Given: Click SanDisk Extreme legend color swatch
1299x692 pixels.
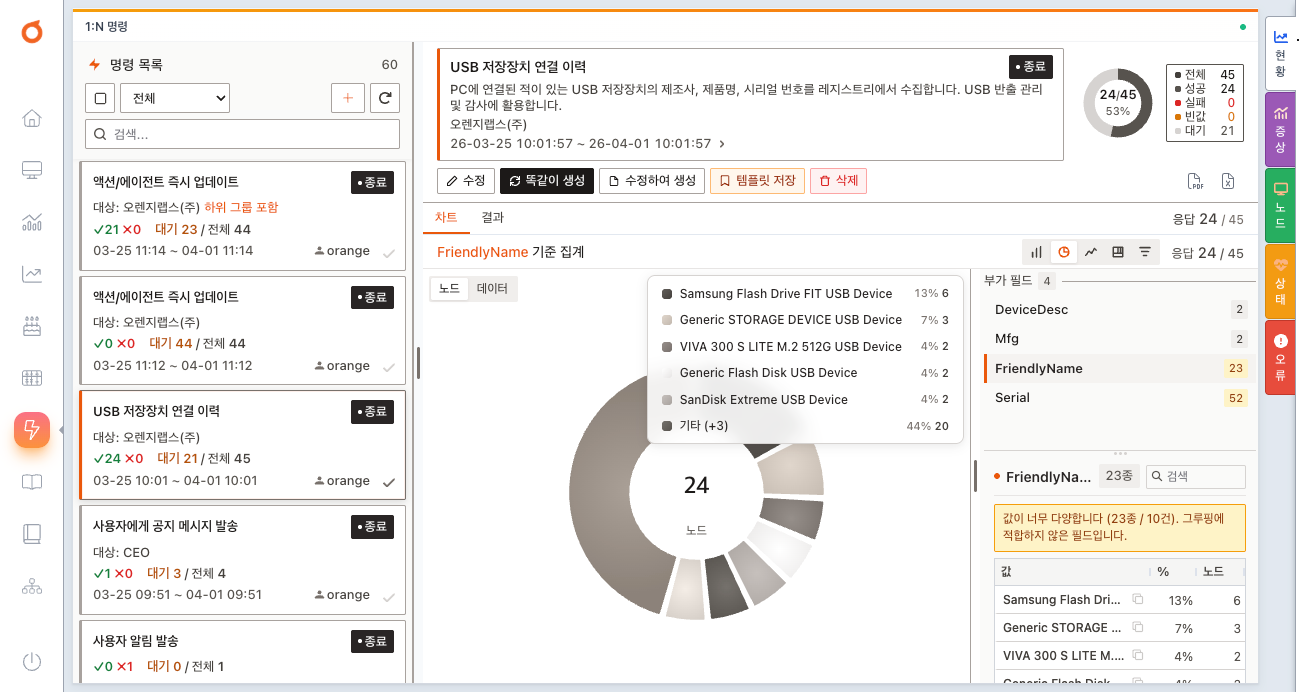Looking at the screenshot, I should coord(667,400).
